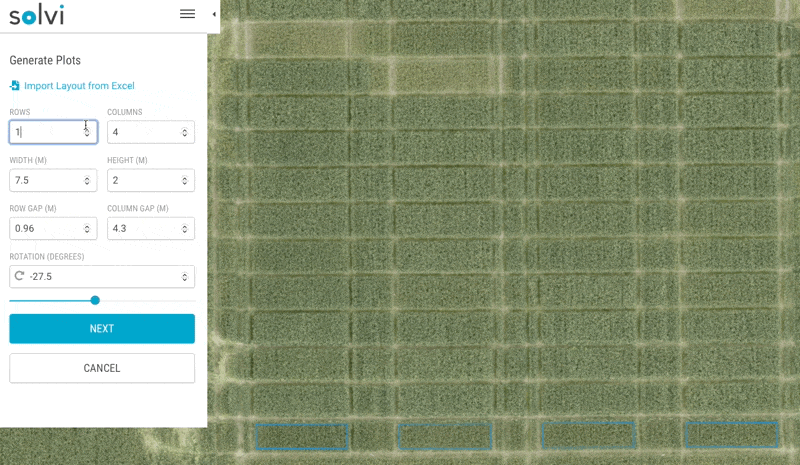The image size is (800, 465).
Task: Focus the Width (M) field
Action: coord(53,180)
